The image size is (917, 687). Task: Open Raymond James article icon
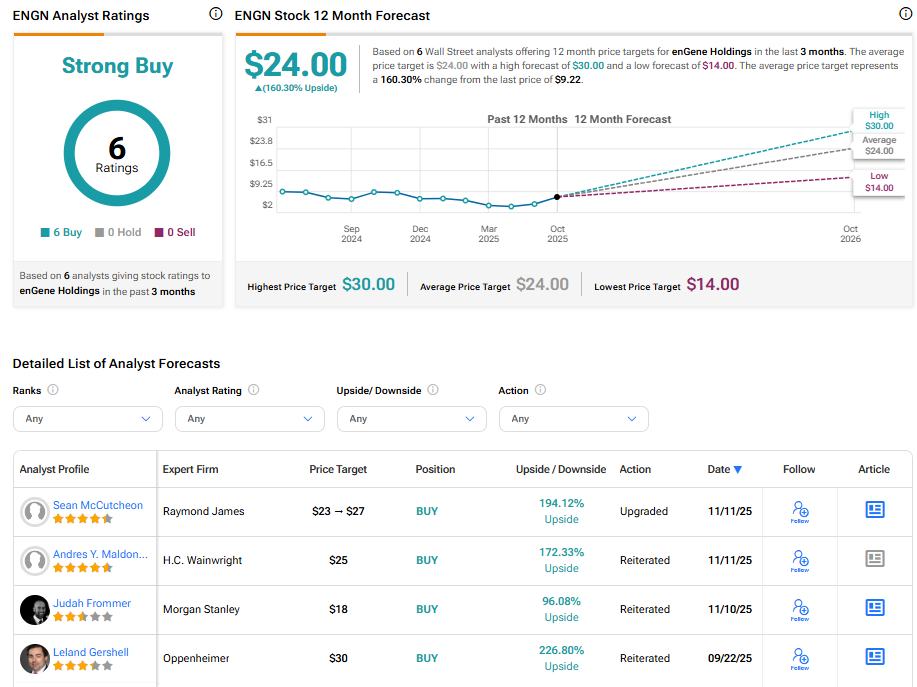pyautogui.click(x=875, y=510)
